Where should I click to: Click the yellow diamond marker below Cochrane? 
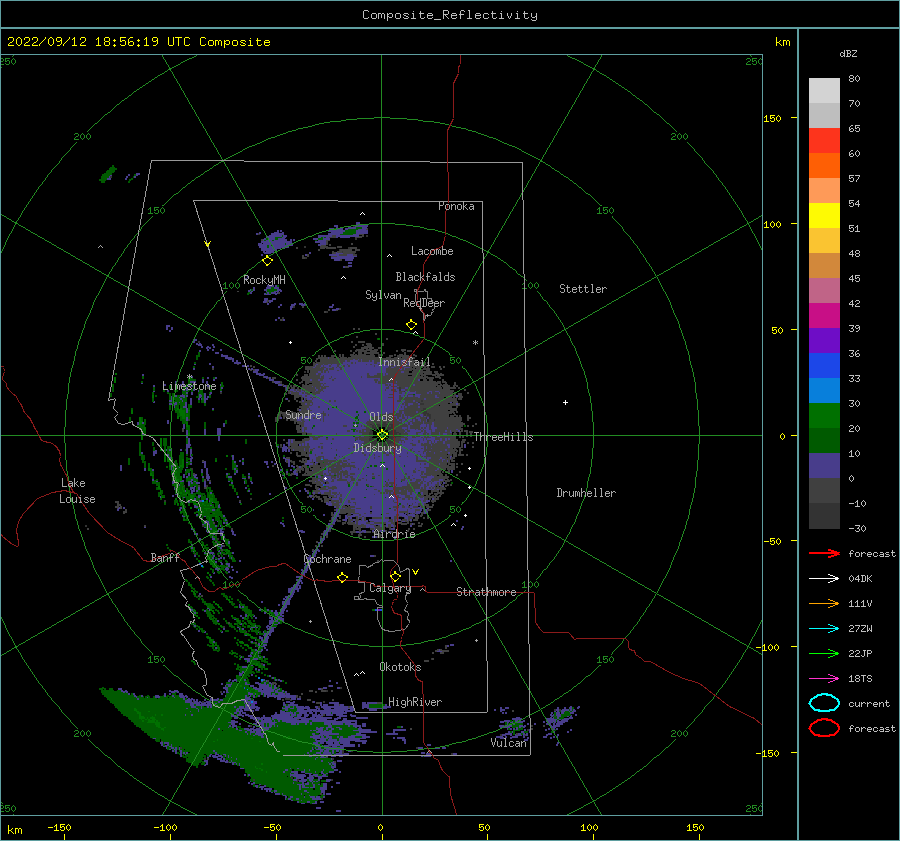(x=343, y=577)
